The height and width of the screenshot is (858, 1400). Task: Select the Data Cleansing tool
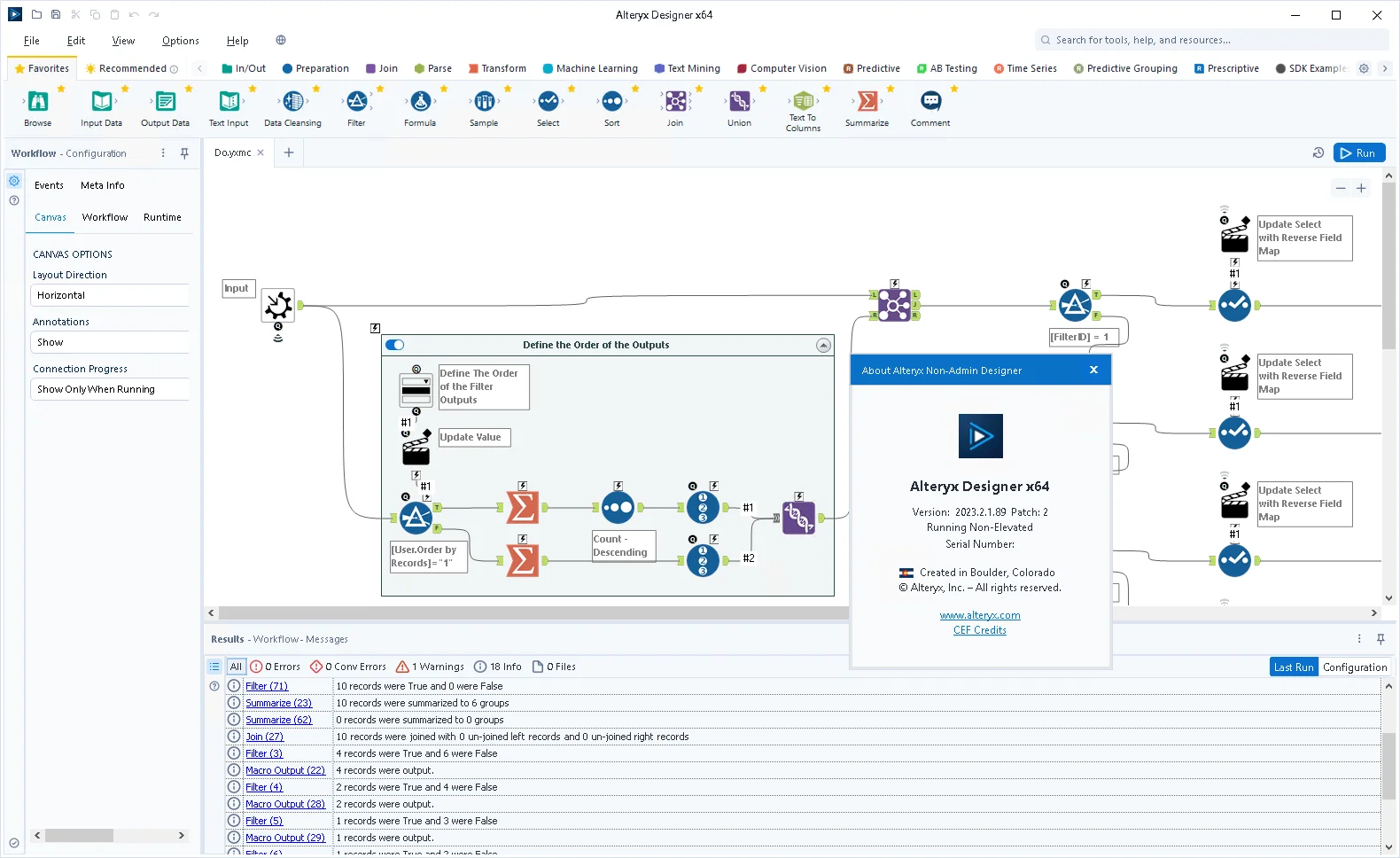[292, 101]
